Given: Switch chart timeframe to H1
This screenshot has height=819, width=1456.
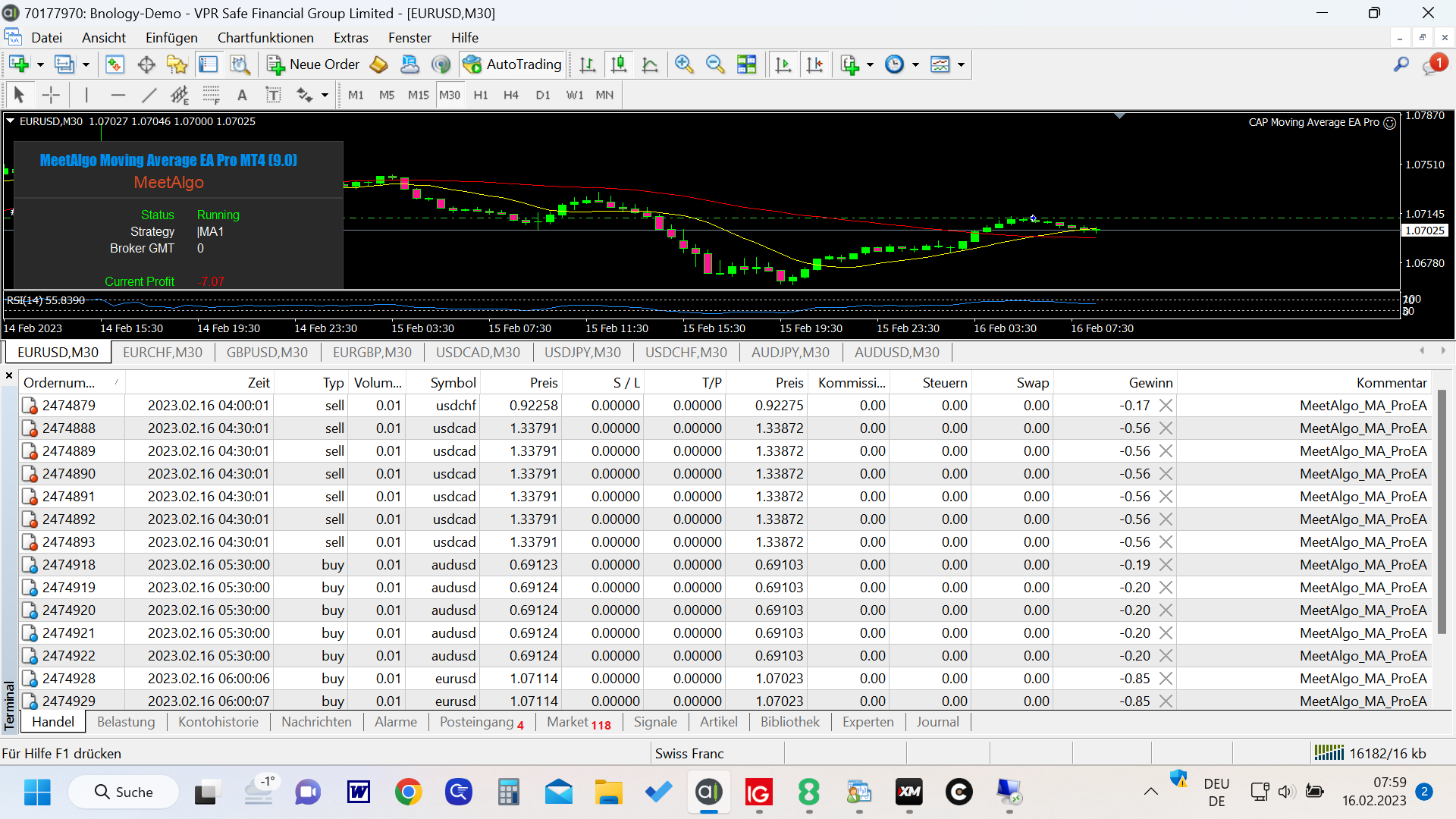Looking at the screenshot, I should pos(480,95).
